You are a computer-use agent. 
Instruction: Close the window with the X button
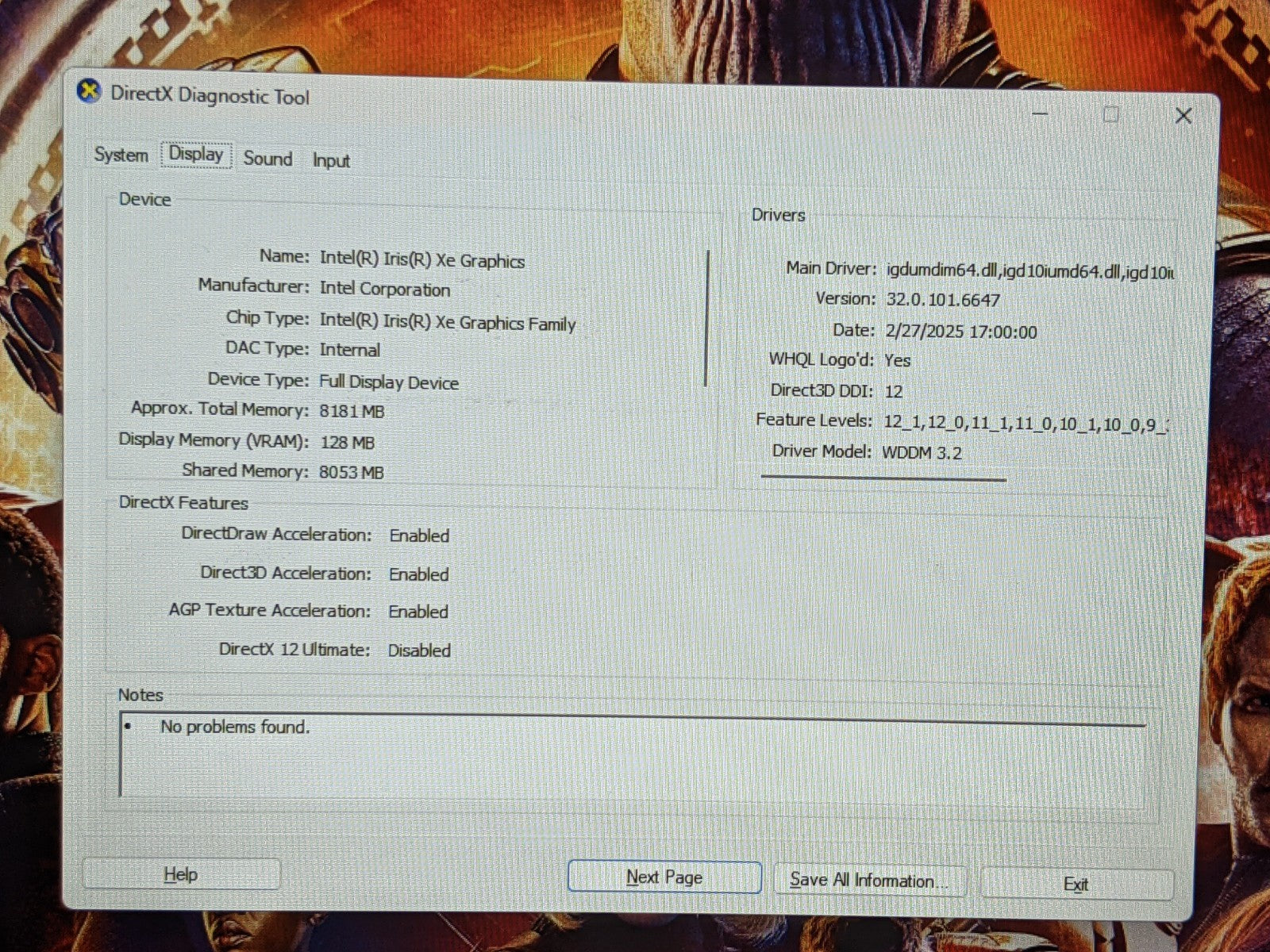pyautogui.click(x=1183, y=116)
